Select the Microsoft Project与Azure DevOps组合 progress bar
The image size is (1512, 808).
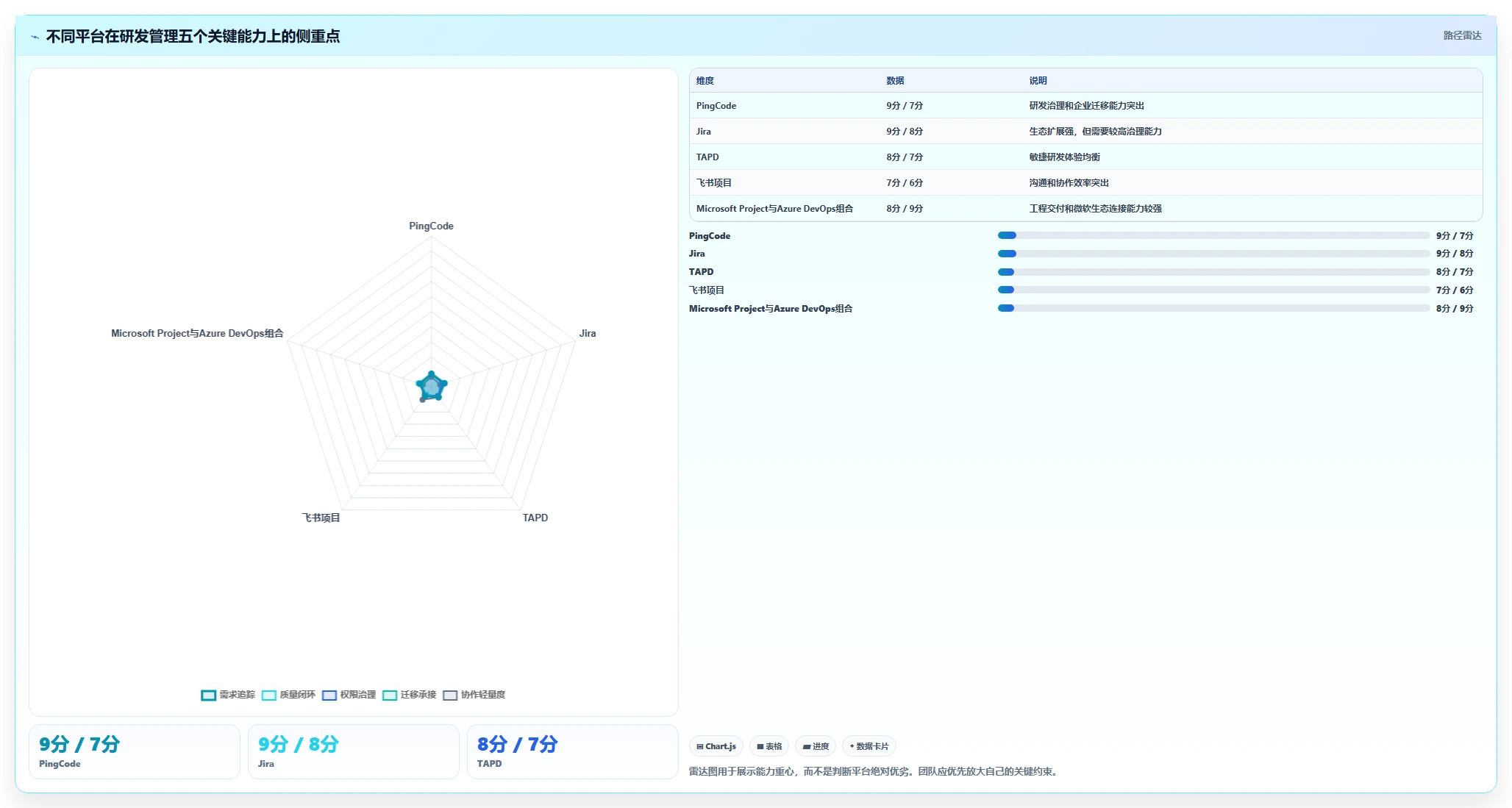click(1213, 308)
